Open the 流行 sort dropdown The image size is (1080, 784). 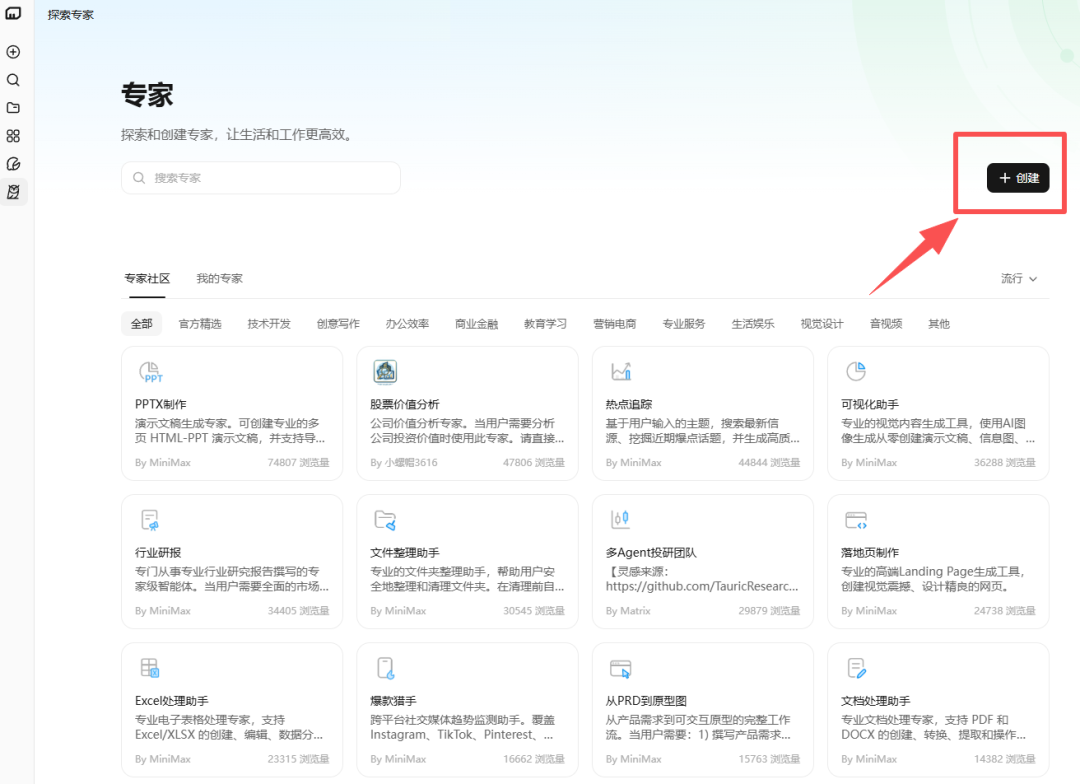pos(1018,279)
